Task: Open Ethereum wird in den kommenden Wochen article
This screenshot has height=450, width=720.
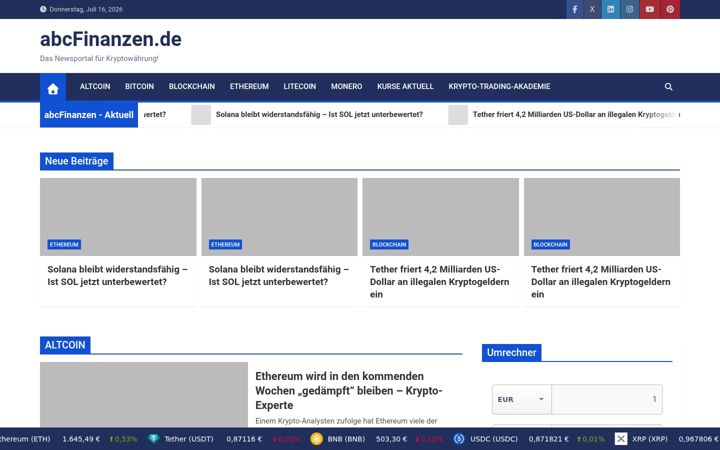Action: pos(349,391)
